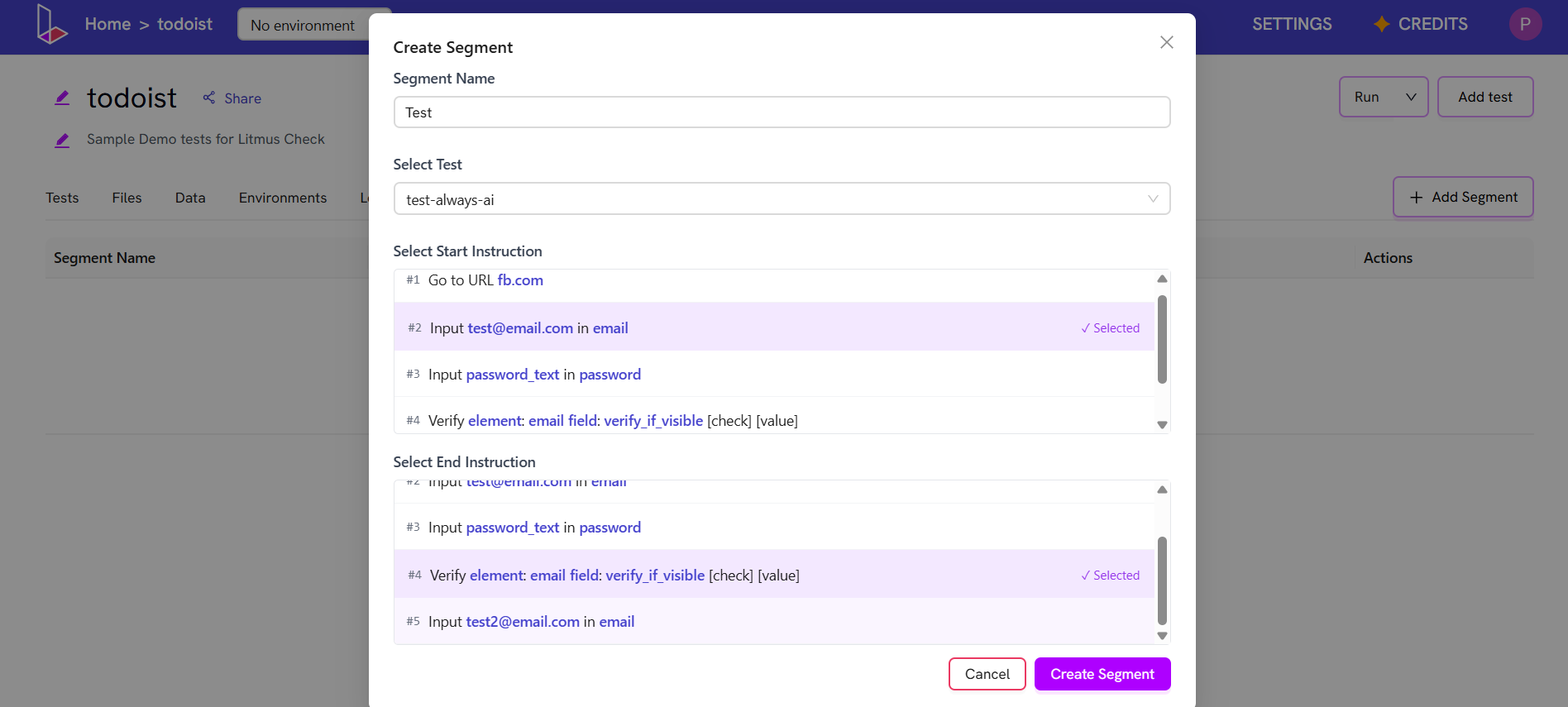Select start instruction #3 Input password_text
Viewport: 1568px width, 707px height.
774,374
